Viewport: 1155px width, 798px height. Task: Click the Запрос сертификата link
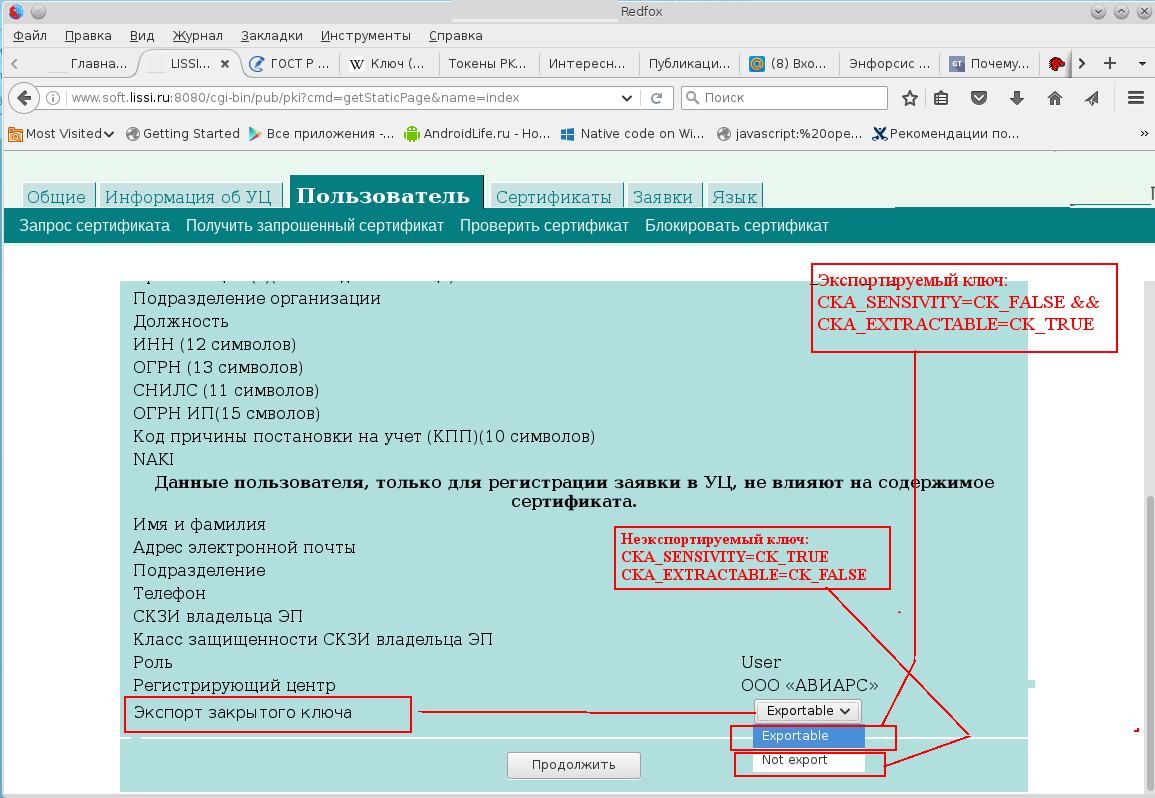click(94, 226)
